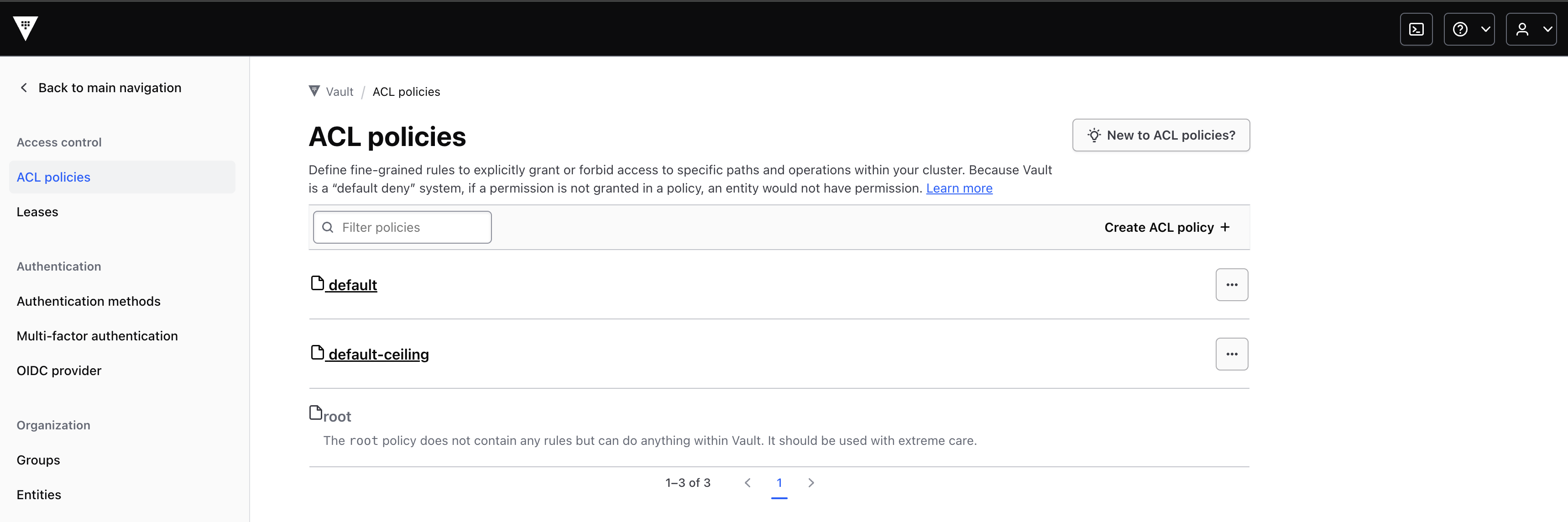This screenshot has height=522, width=1568.
Task: Focus the Filter policies search field
Action: coord(402,228)
